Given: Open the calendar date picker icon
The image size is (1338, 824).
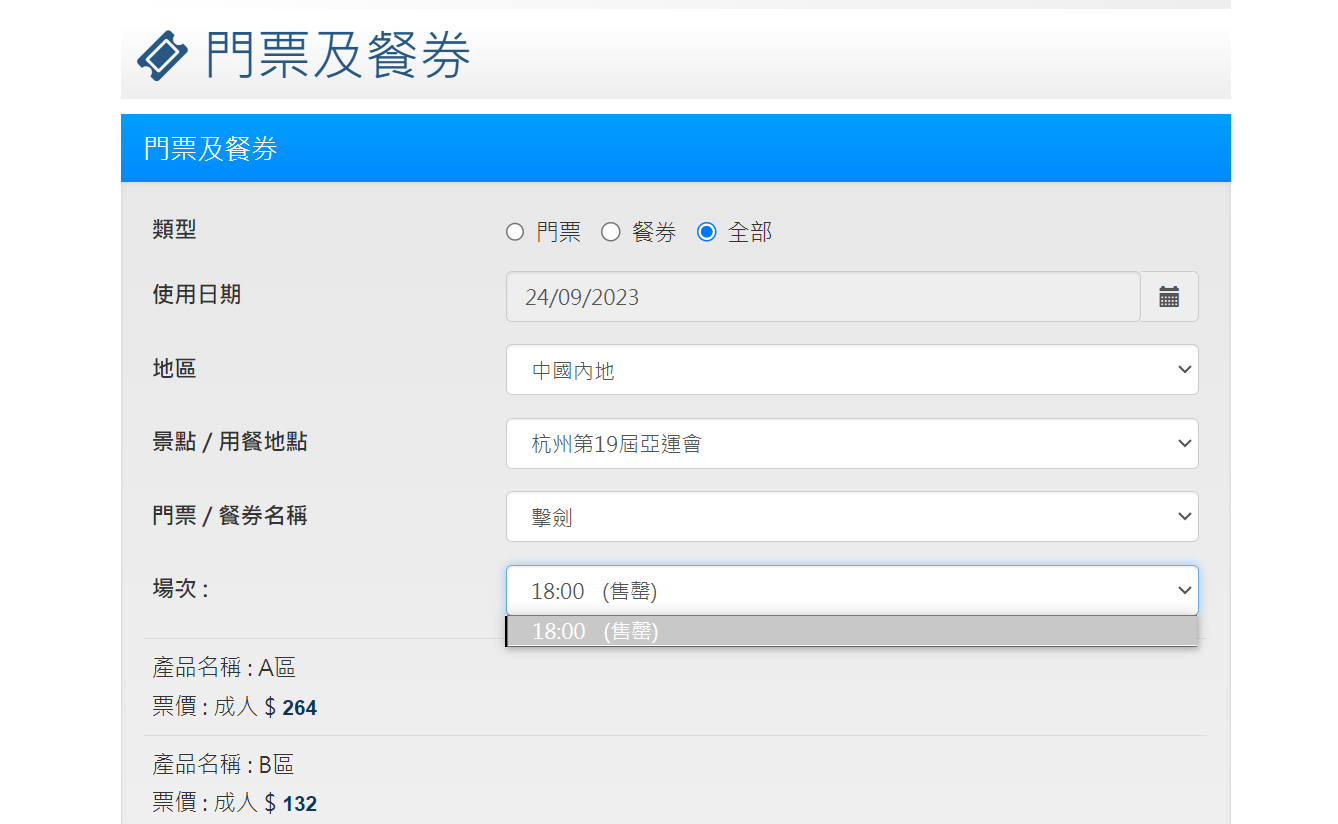Looking at the screenshot, I should point(1169,297).
